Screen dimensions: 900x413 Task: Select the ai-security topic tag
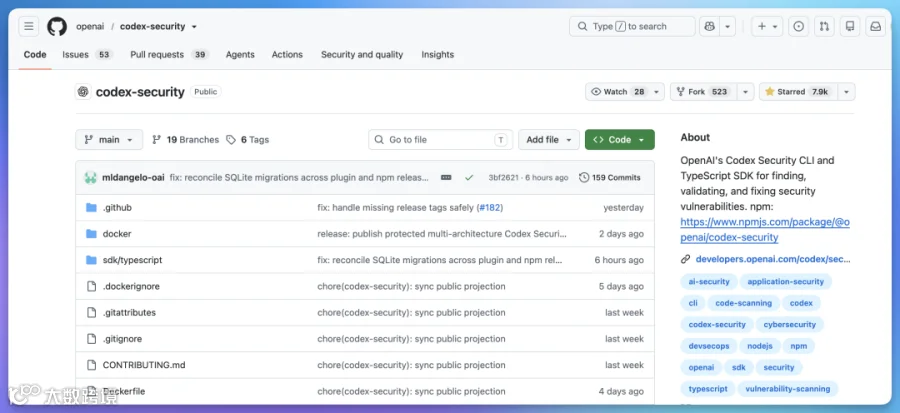point(709,282)
